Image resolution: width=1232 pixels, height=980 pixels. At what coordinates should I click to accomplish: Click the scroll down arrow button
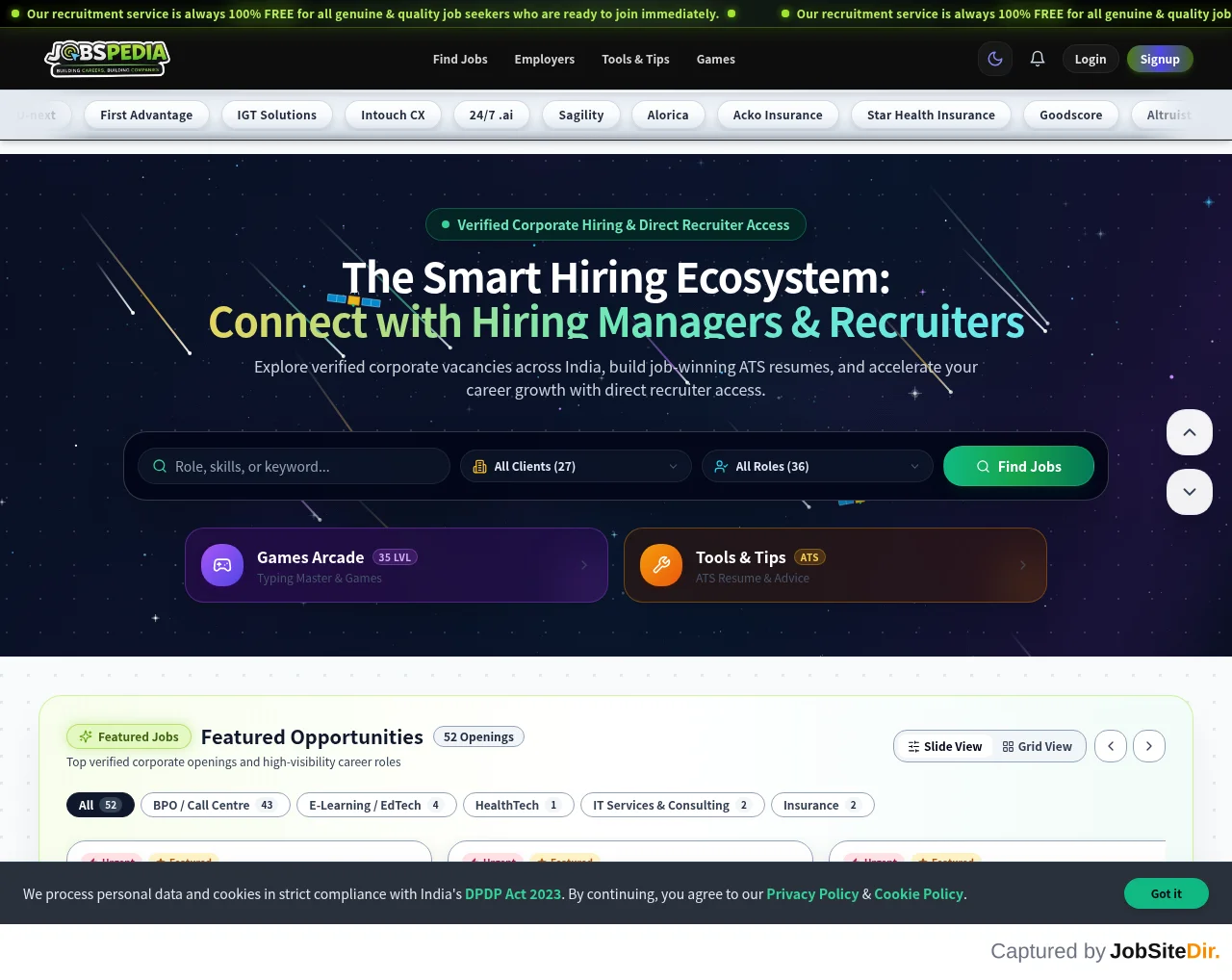pos(1190,492)
